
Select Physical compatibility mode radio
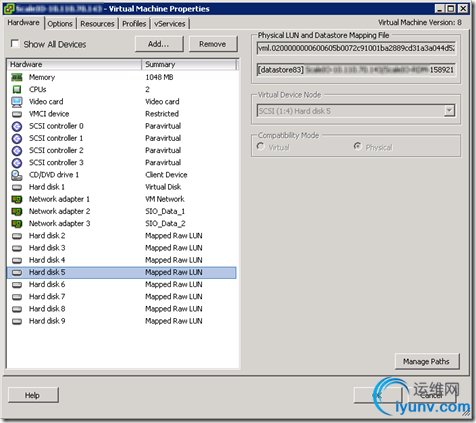pyautogui.click(x=358, y=146)
